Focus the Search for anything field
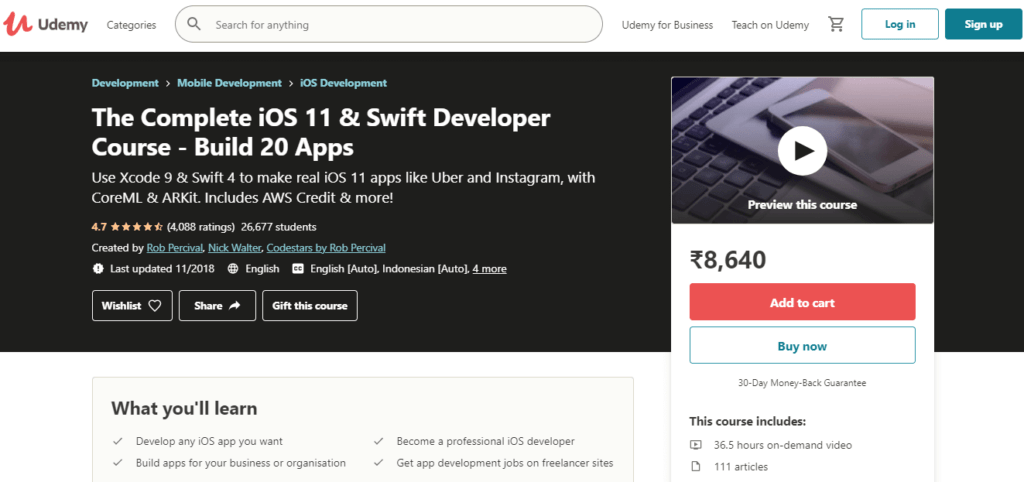This screenshot has width=1024, height=482. (x=389, y=24)
